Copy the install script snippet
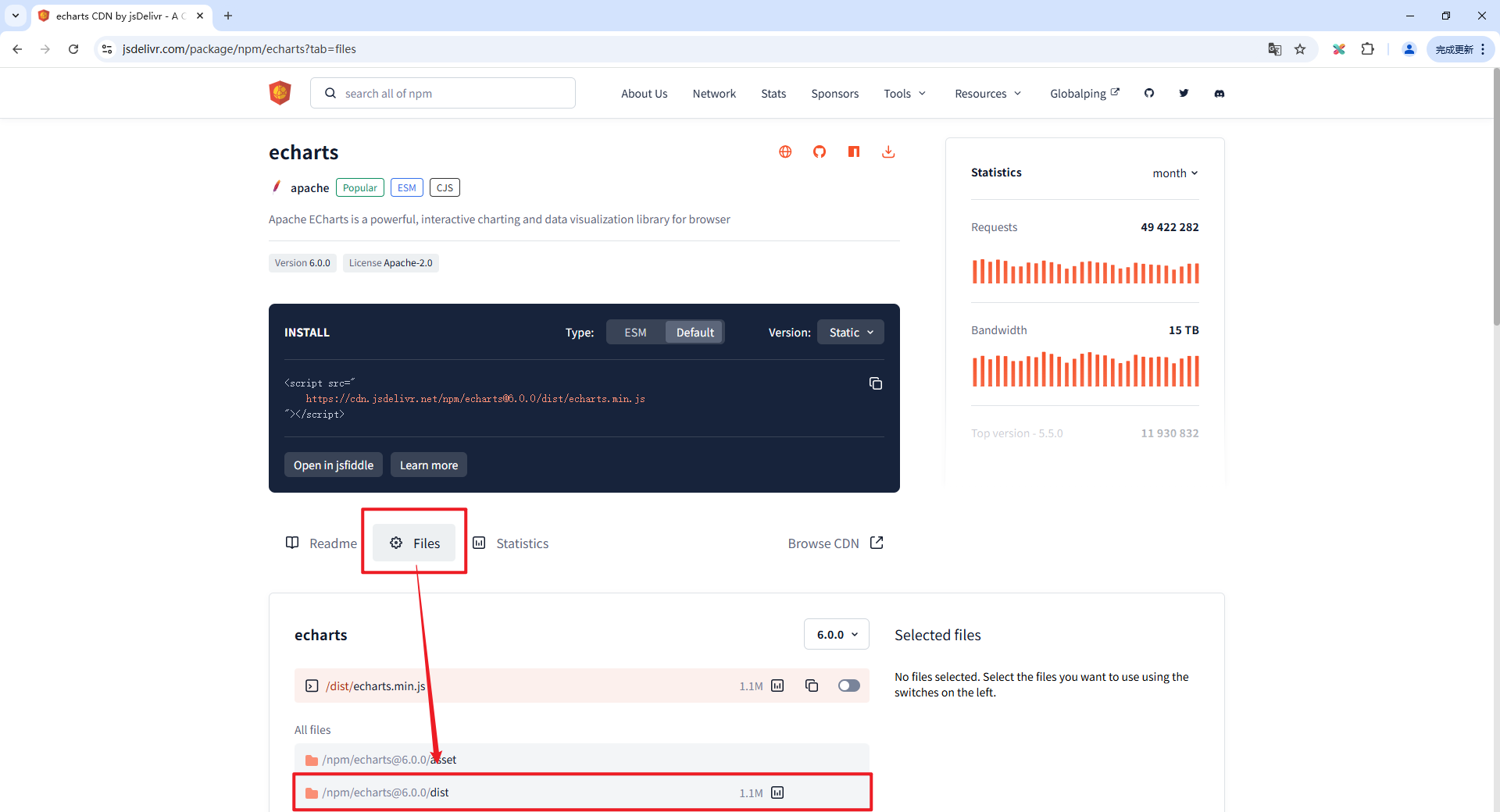This screenshot has height=812, width=1500. click(876, 383)
